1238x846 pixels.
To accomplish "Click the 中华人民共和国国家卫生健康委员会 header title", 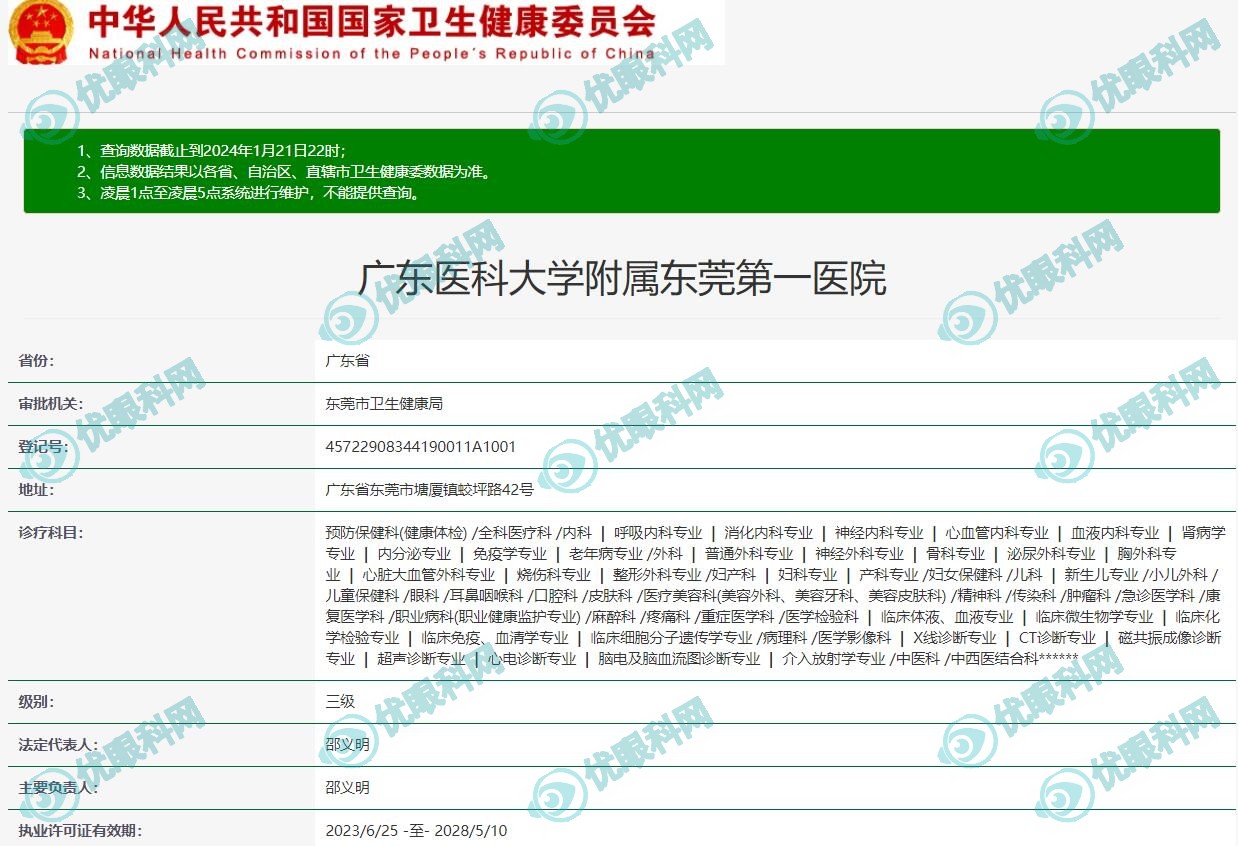I will (372, 22).
